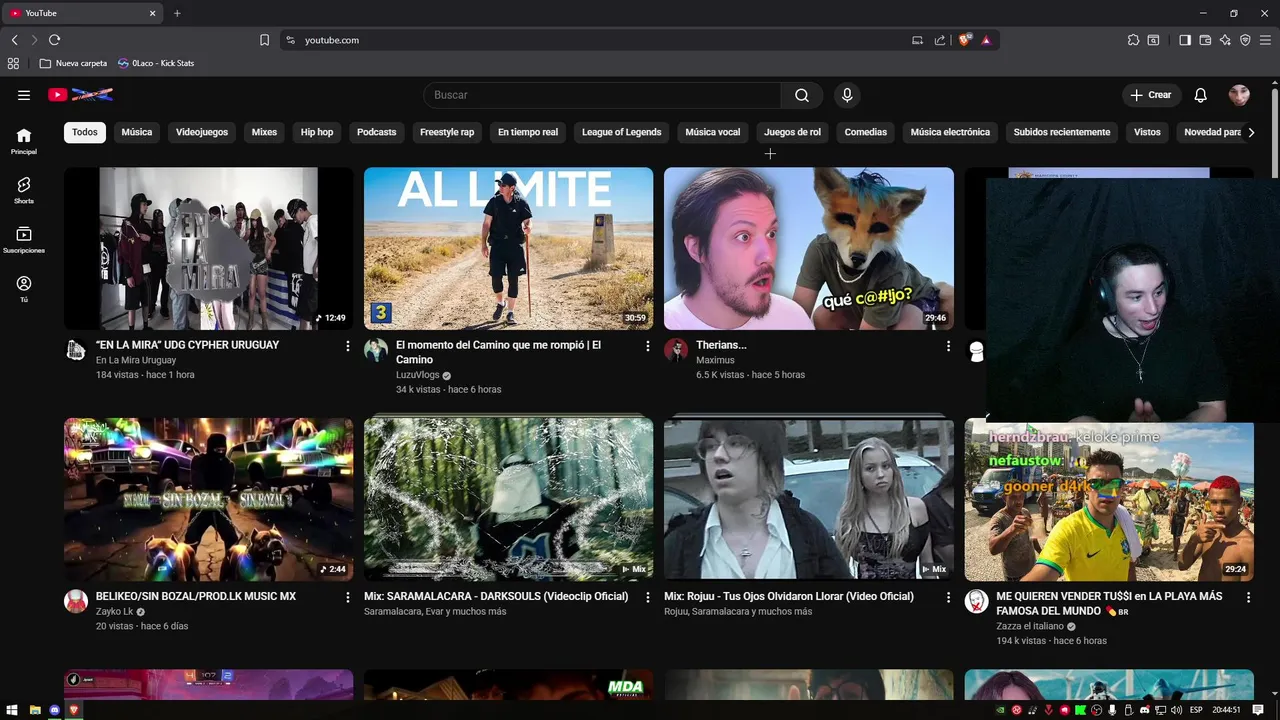Screen dimensions: 1280x720
Task: Bookmark this page icon in address bar
Action: [264, 40]
